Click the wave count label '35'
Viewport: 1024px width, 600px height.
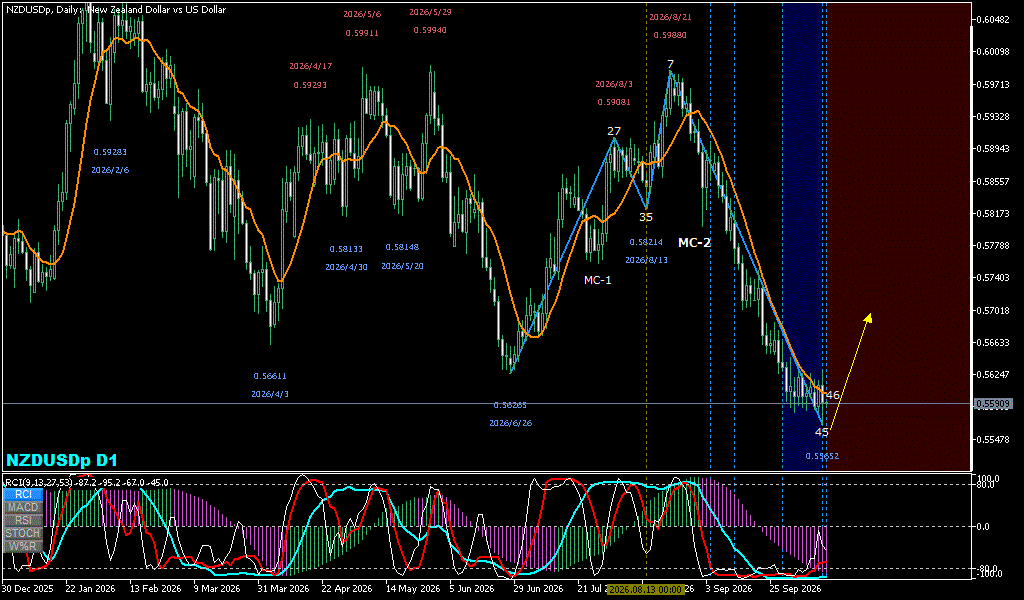(646, 217)
